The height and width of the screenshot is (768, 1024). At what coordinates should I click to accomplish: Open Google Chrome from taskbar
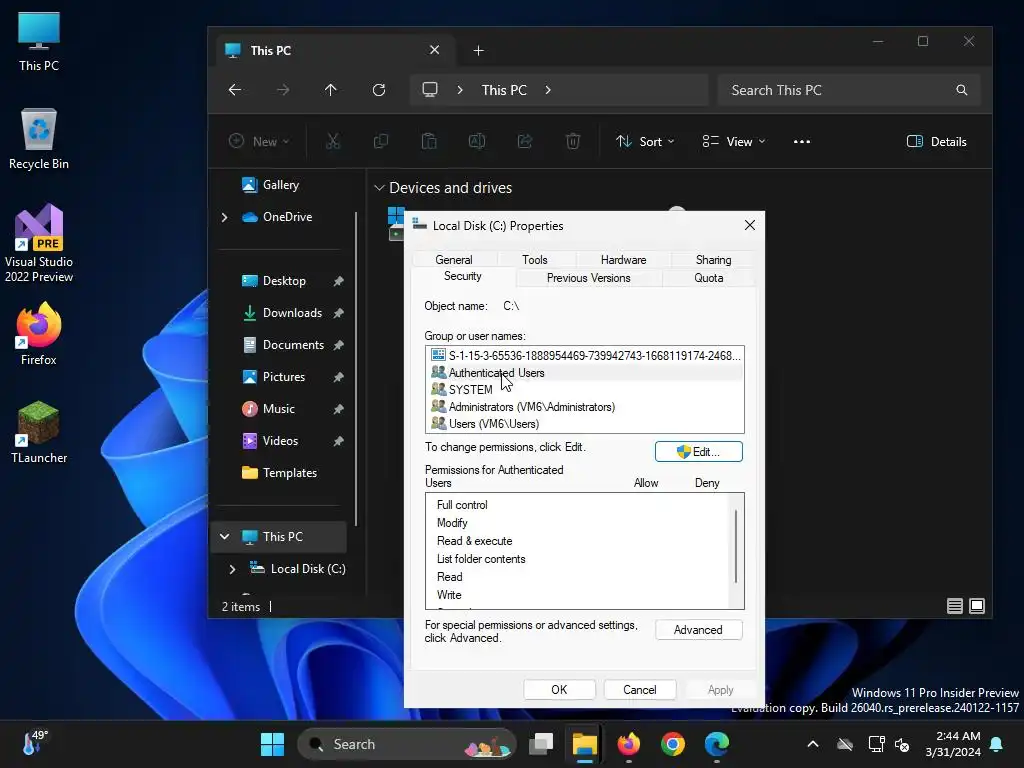click(x=673, y=744)
